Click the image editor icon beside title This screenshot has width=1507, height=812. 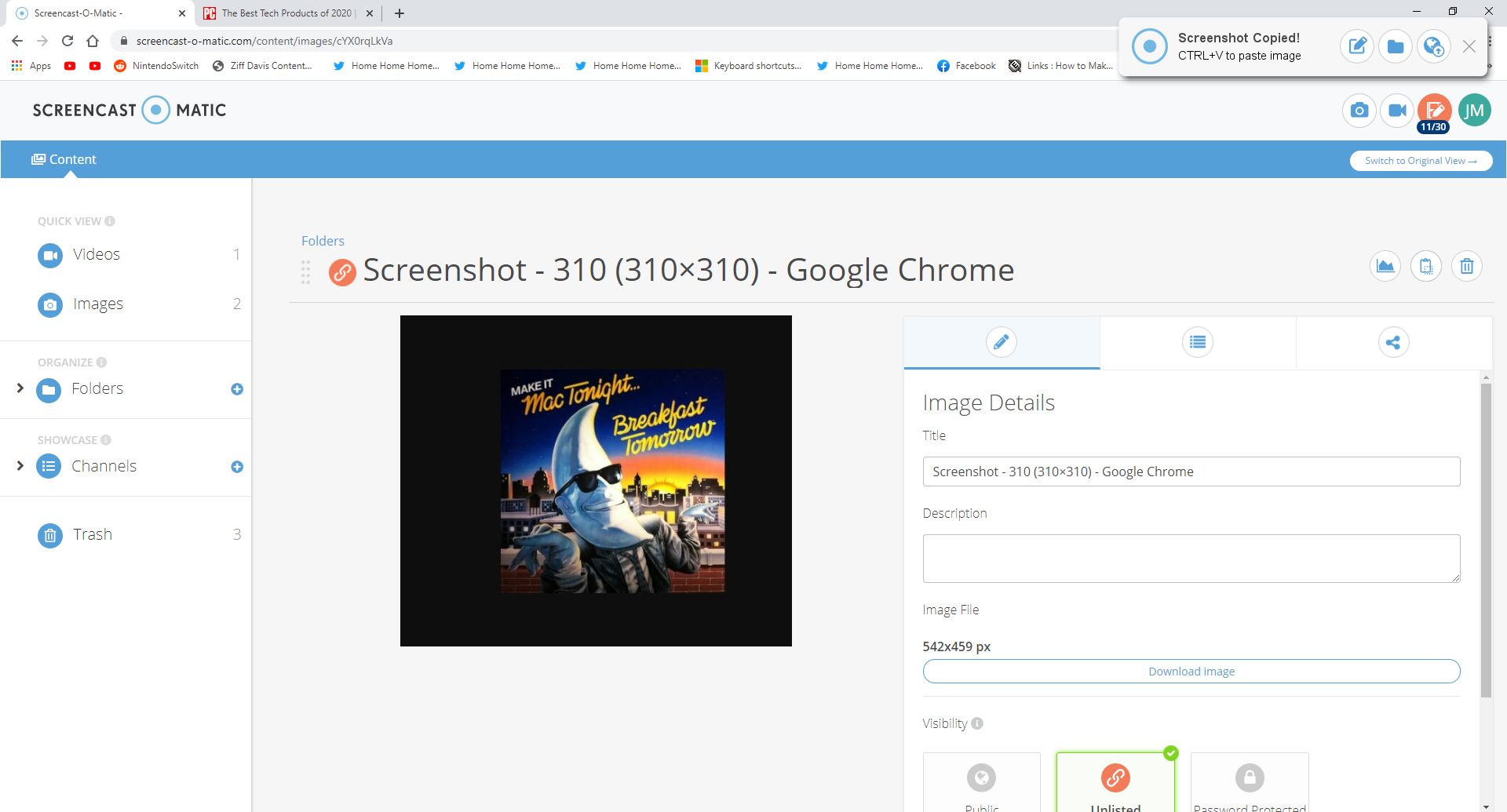[x=1385, y=267]
